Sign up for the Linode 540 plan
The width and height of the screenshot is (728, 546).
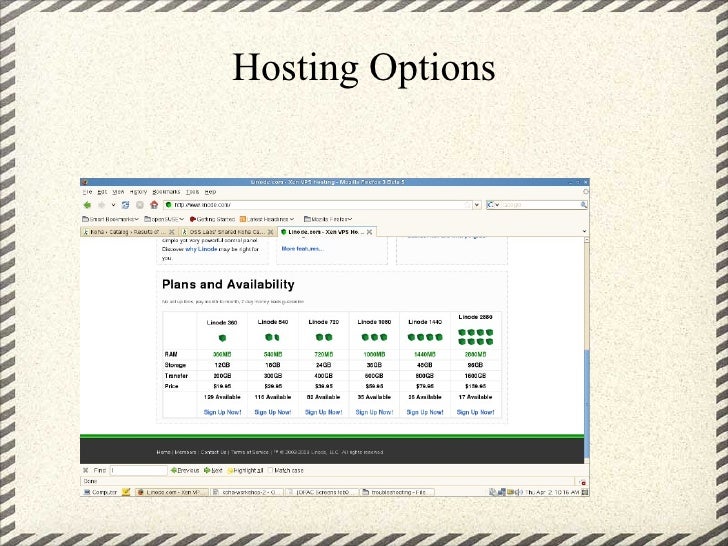[x=273, y=412]
